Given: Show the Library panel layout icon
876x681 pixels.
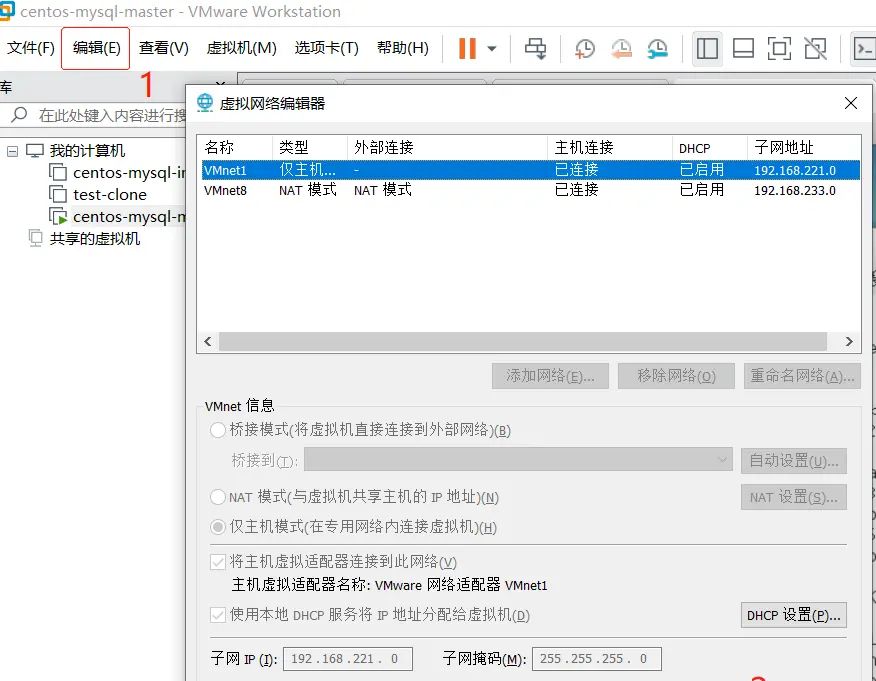Looking at the screenshot, I should (706, 47).
